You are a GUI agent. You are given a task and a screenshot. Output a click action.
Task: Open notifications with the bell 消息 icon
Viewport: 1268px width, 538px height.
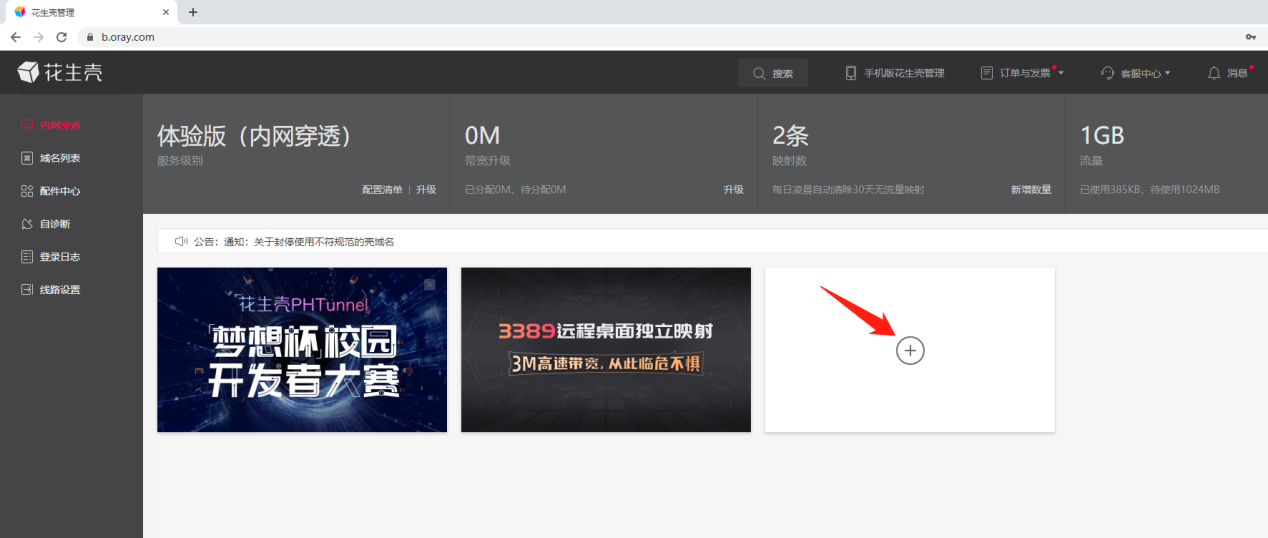[1230, 73]
